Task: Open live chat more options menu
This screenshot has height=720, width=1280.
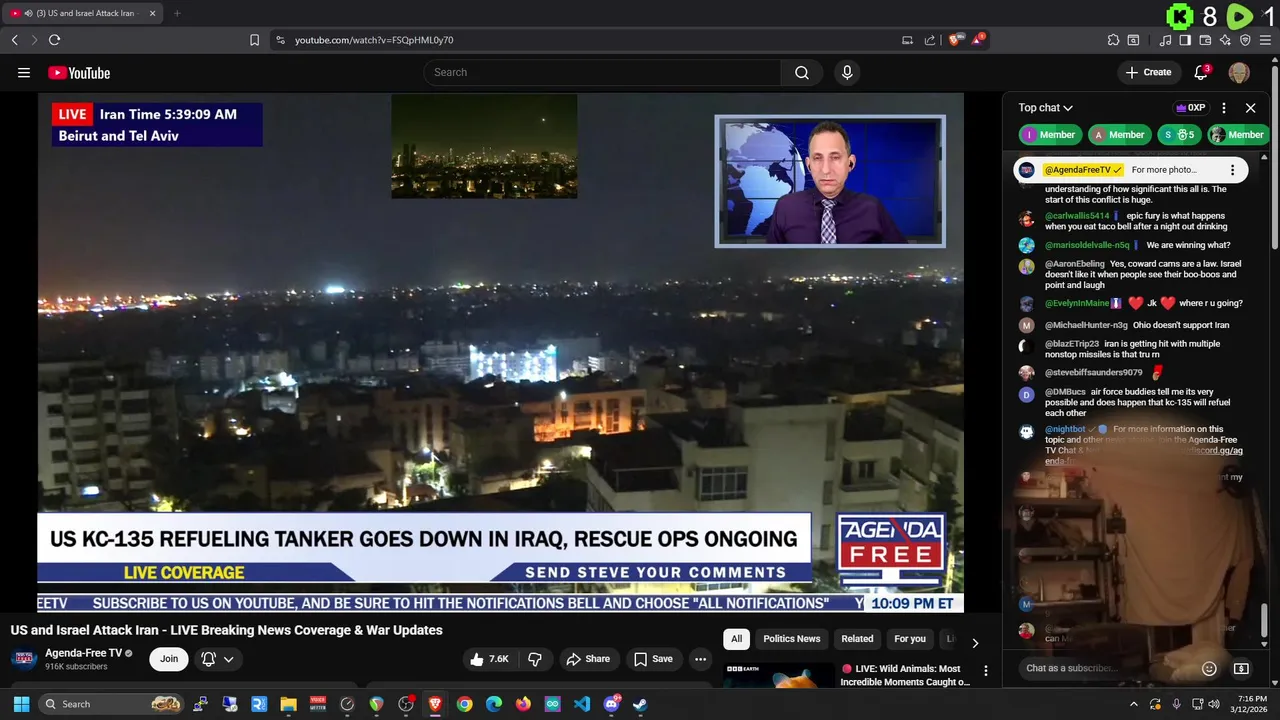Action: click(x=1224, y=108)
